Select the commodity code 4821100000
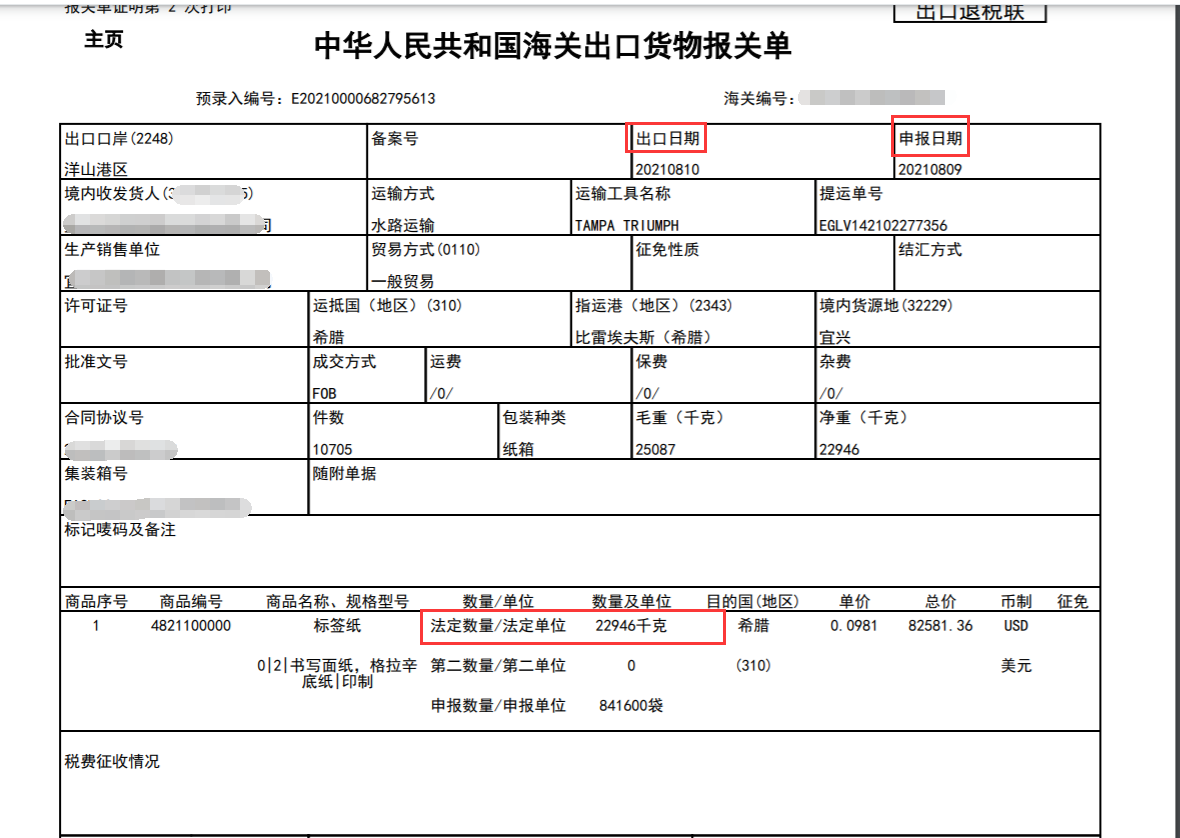This screenshot has width=1180, height=838. (191, 626)
